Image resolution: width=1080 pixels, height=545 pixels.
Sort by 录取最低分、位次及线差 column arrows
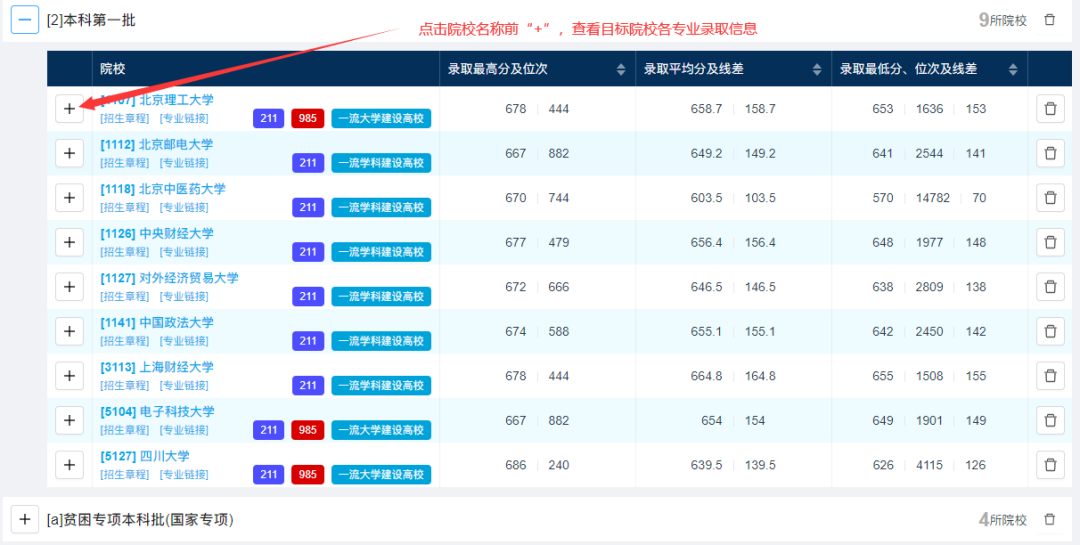pyautogui.click(x=1012, y=69)
